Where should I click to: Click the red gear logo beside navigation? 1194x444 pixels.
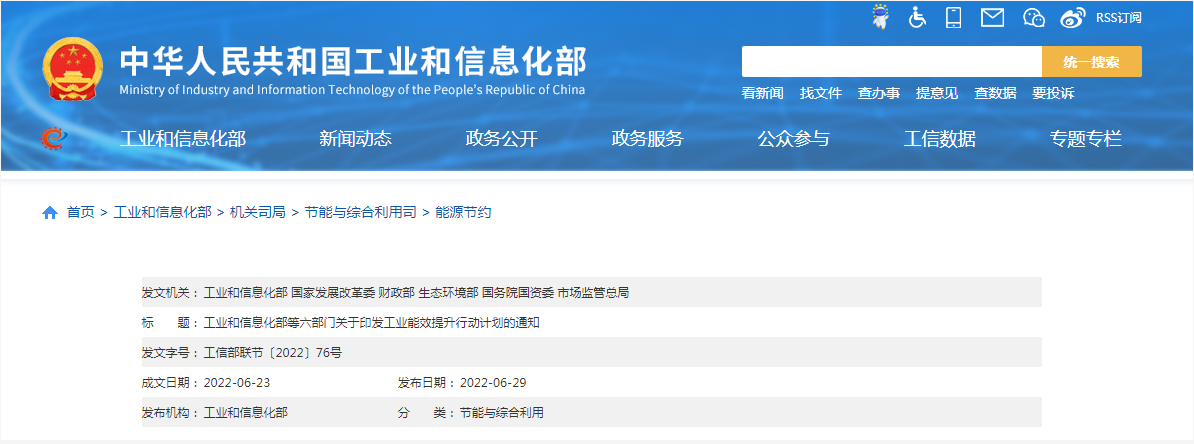(x=53, y=138)
